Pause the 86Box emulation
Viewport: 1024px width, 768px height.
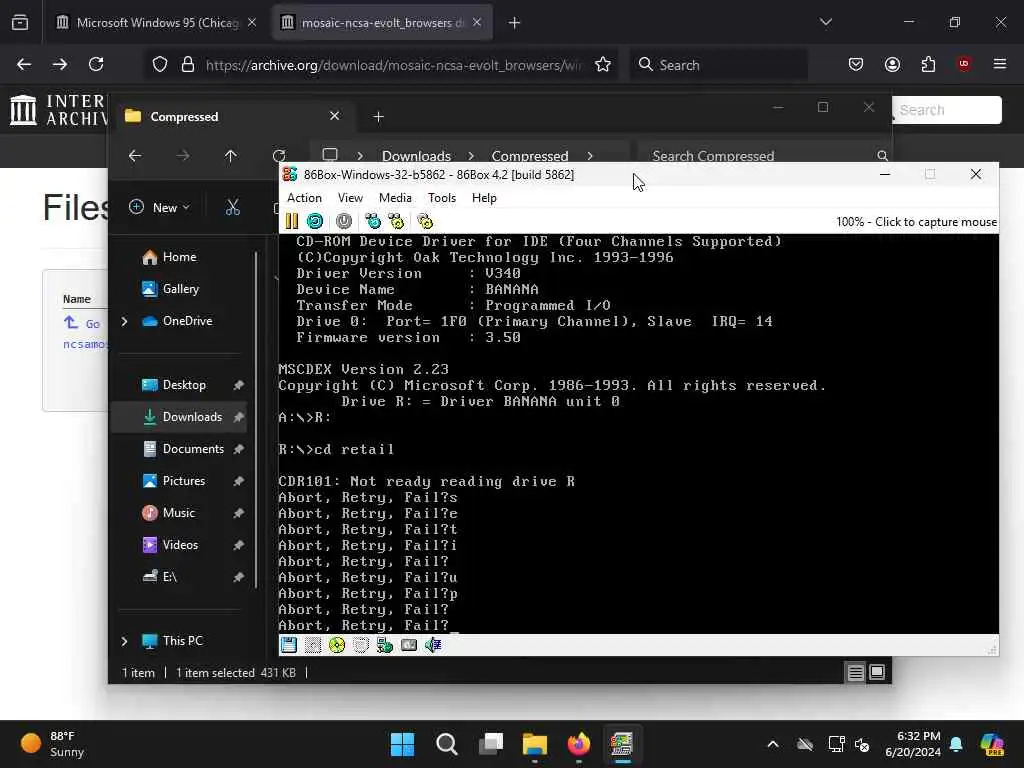(x=291, y=221)
